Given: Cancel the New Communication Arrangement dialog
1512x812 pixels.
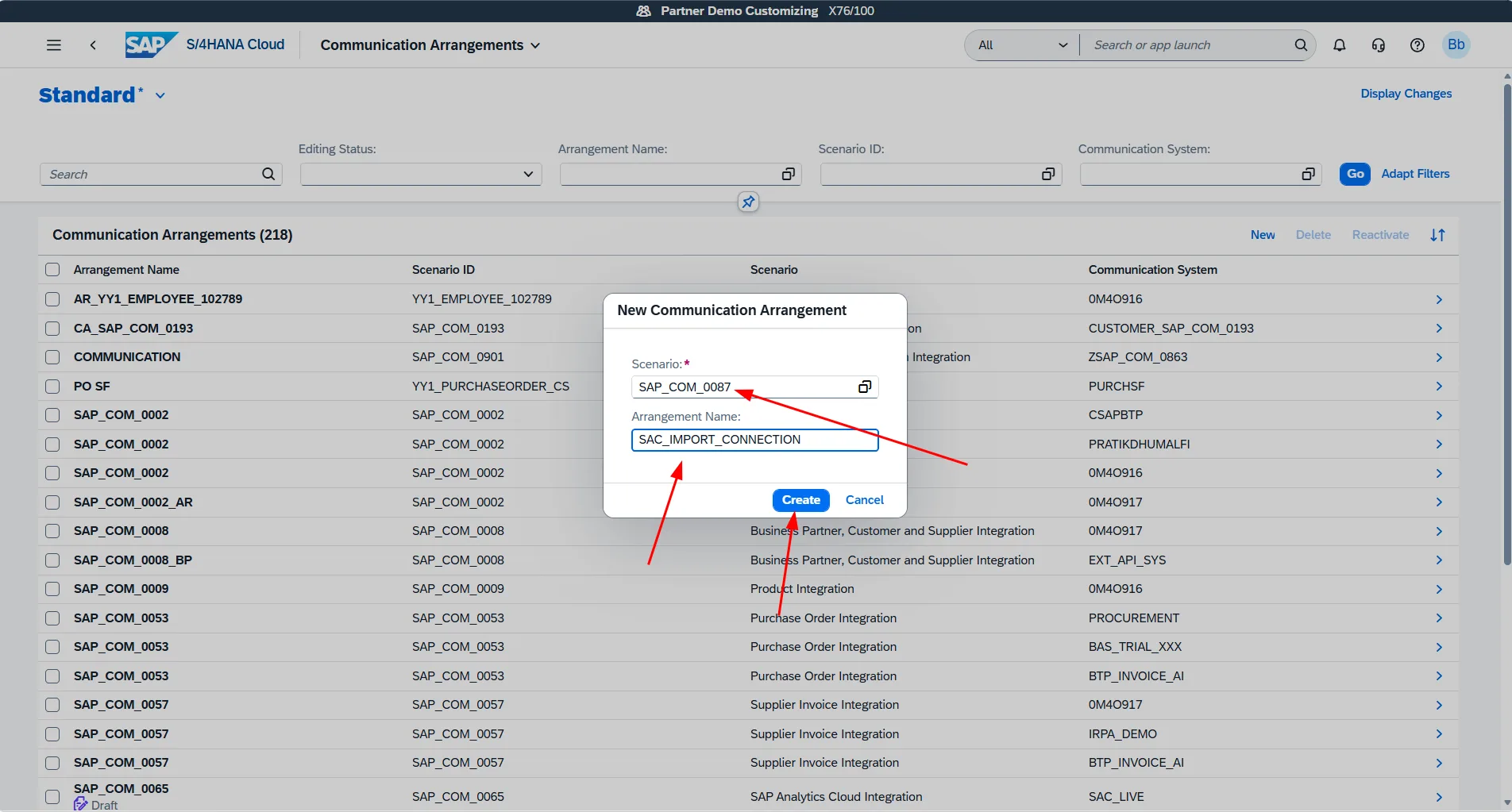Looking at the screenshot, I should coord(864,500).
